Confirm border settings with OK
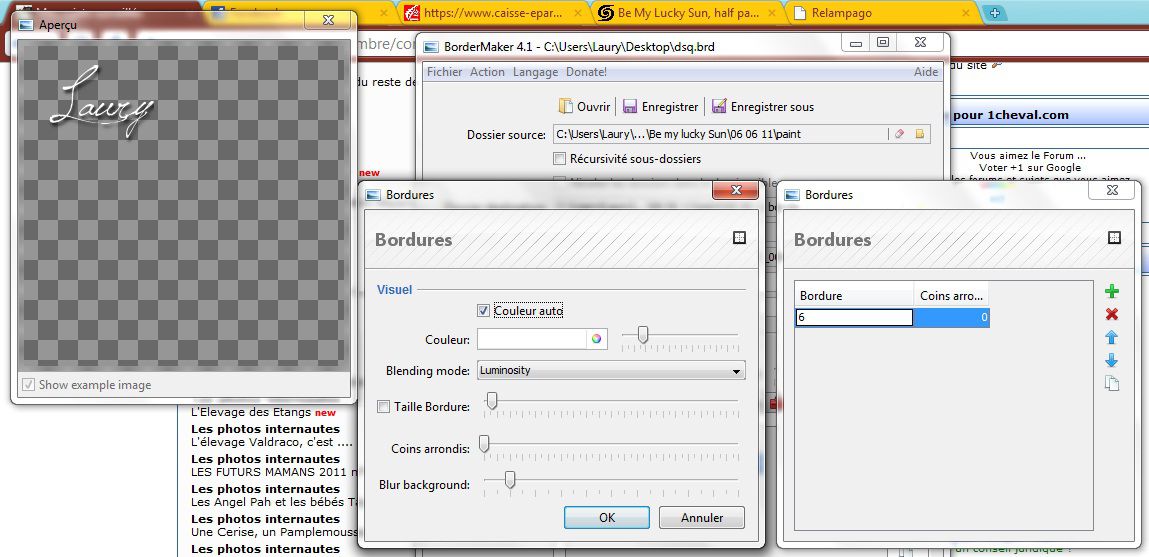 pos(607,518)
